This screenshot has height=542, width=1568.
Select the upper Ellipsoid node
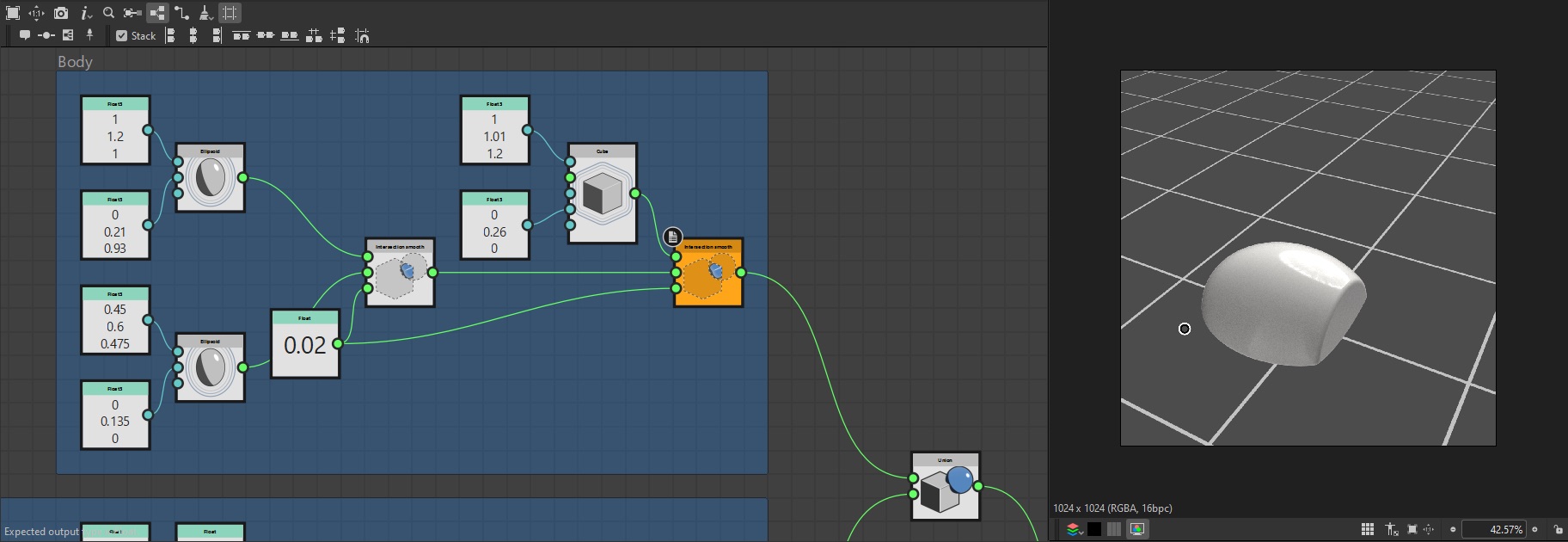[x=210, y=177]
